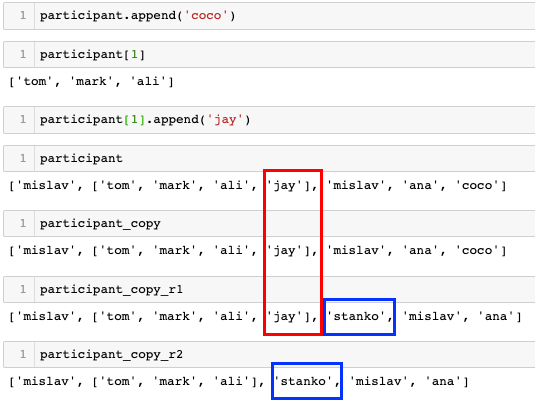535x402 pixels.
Task: Select the cell containing only participant
Action: click(x=269, y=158)
